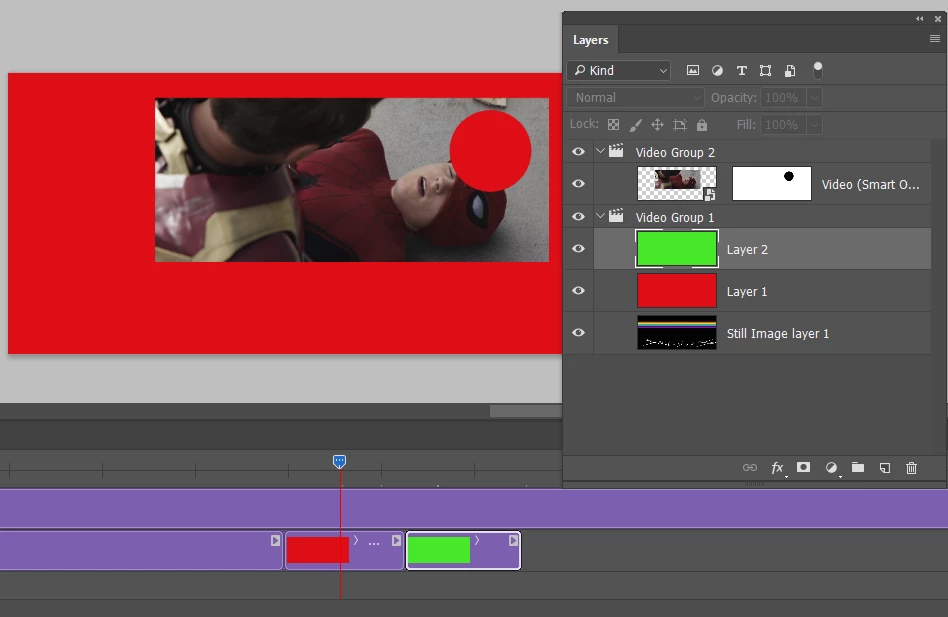Hide Still Image layer 1 eye icon
Screen dimensions: 948x617
pyautogui.click(x=578, y=332)
